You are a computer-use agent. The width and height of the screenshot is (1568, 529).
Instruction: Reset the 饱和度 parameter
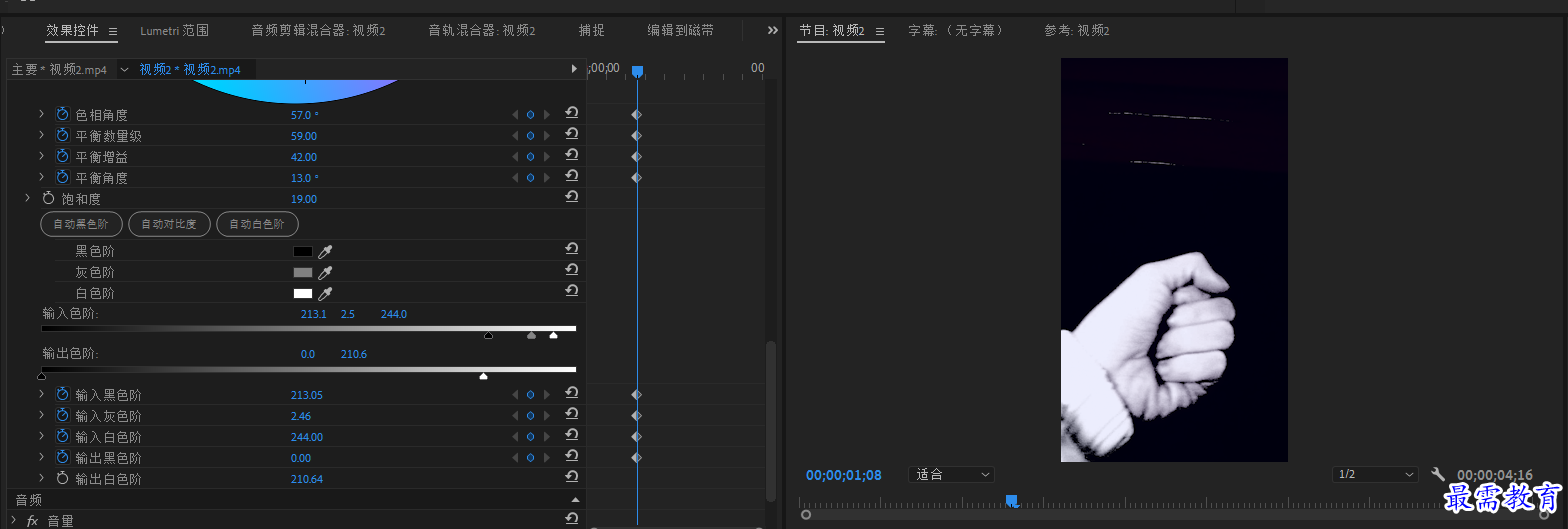pos(572,198)
